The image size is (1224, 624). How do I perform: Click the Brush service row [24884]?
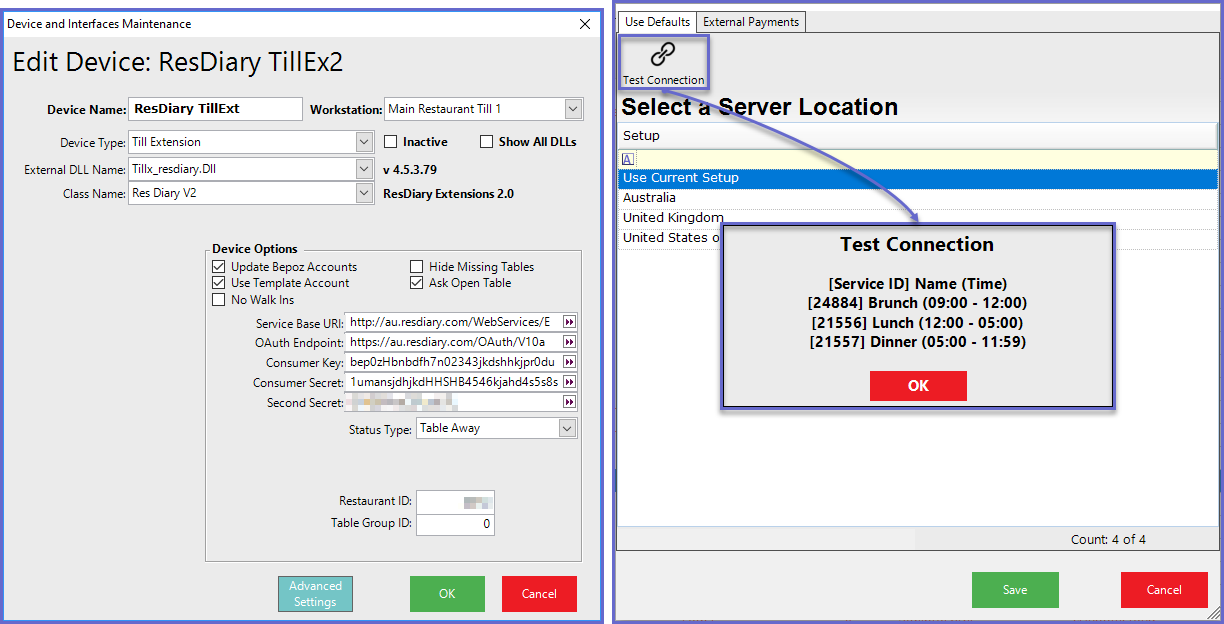[917, 303]
